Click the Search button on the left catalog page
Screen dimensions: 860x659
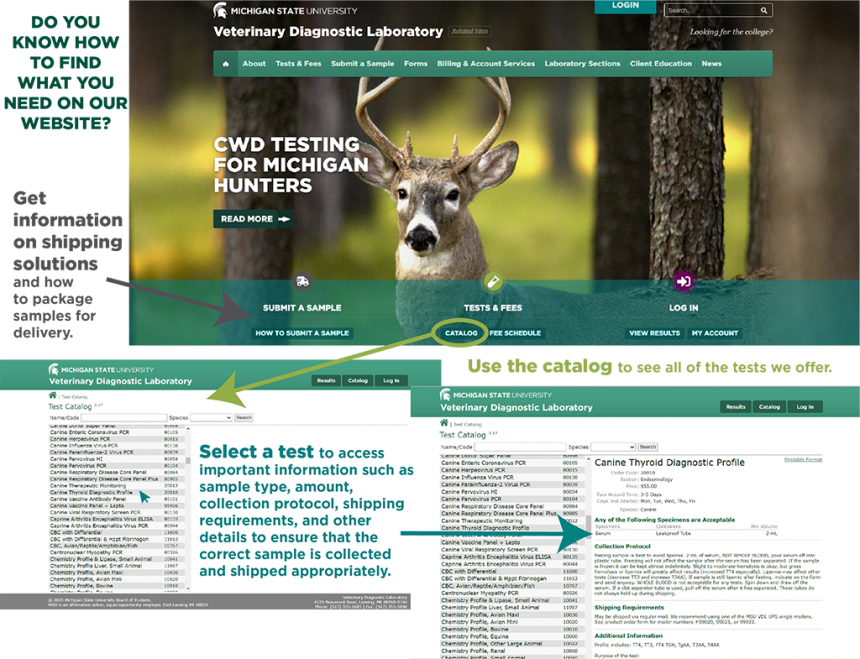coord(244,418)
